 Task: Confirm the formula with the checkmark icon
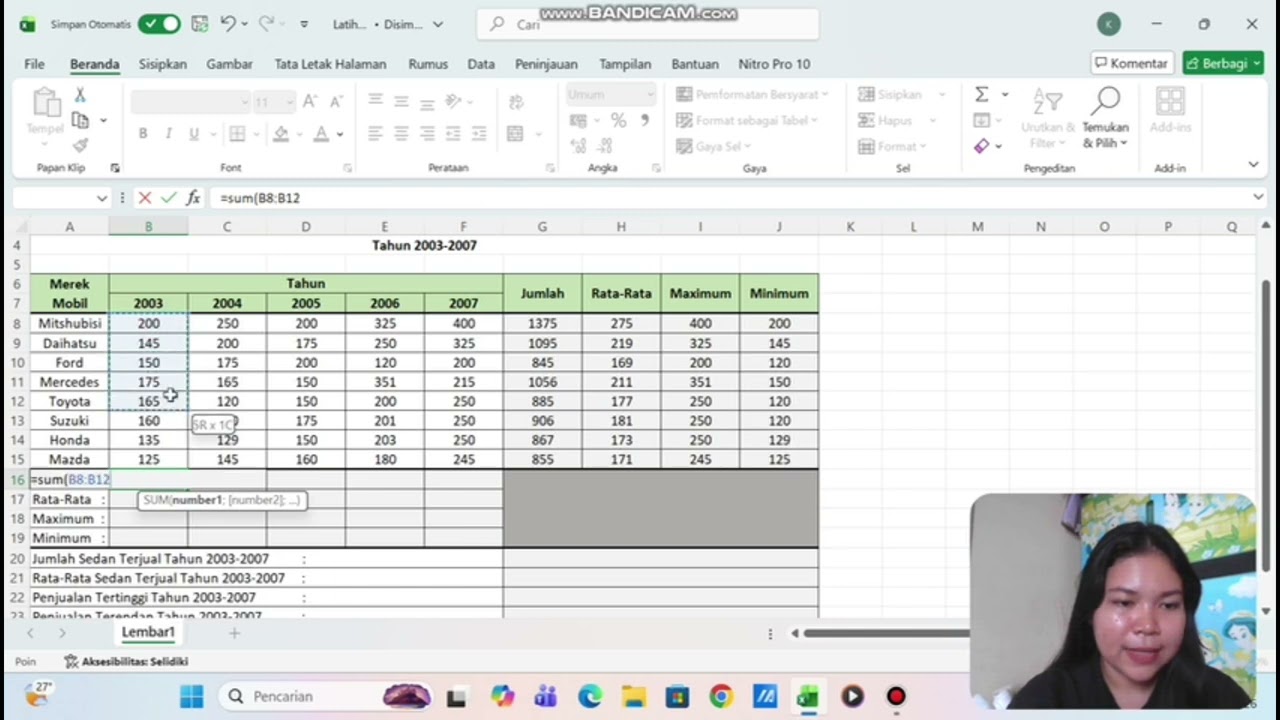[x=168, y=198]
